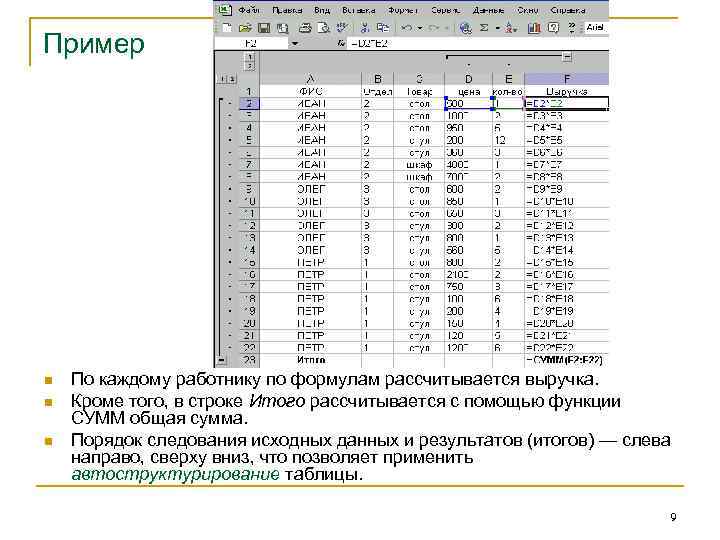This screenshot has height=540, width=720.
Task: Open the Правка menu
Action: coord(287,10)
